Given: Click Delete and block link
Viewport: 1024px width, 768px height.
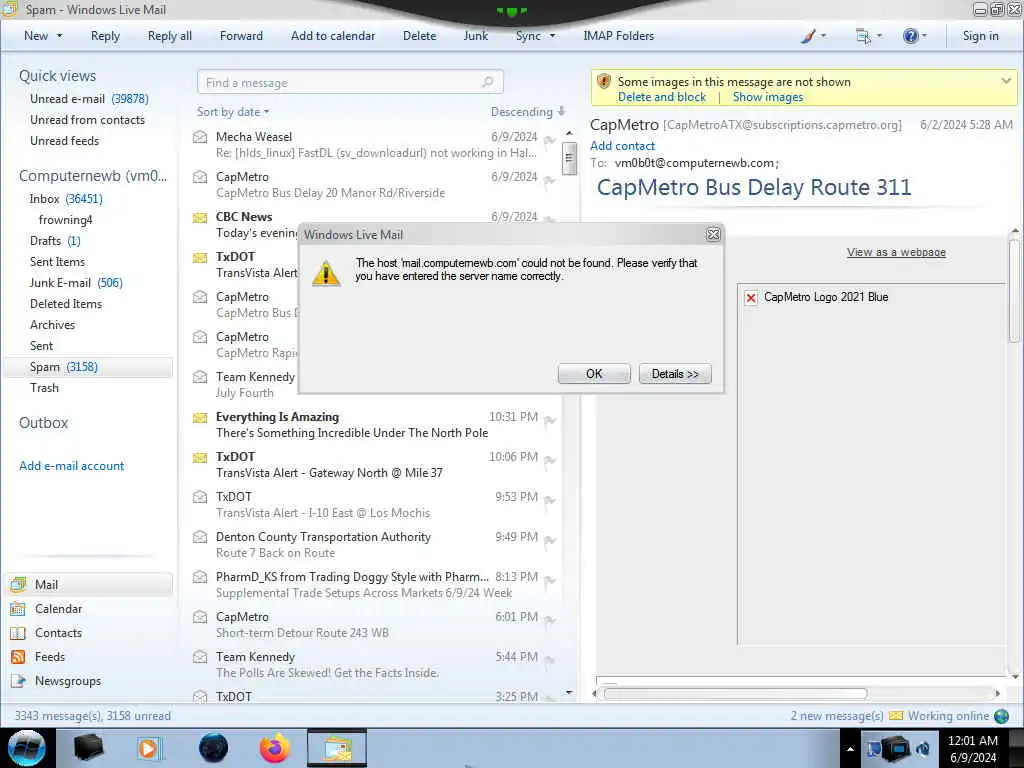Looking at the screenshot, I should click(x=662, y=97).
